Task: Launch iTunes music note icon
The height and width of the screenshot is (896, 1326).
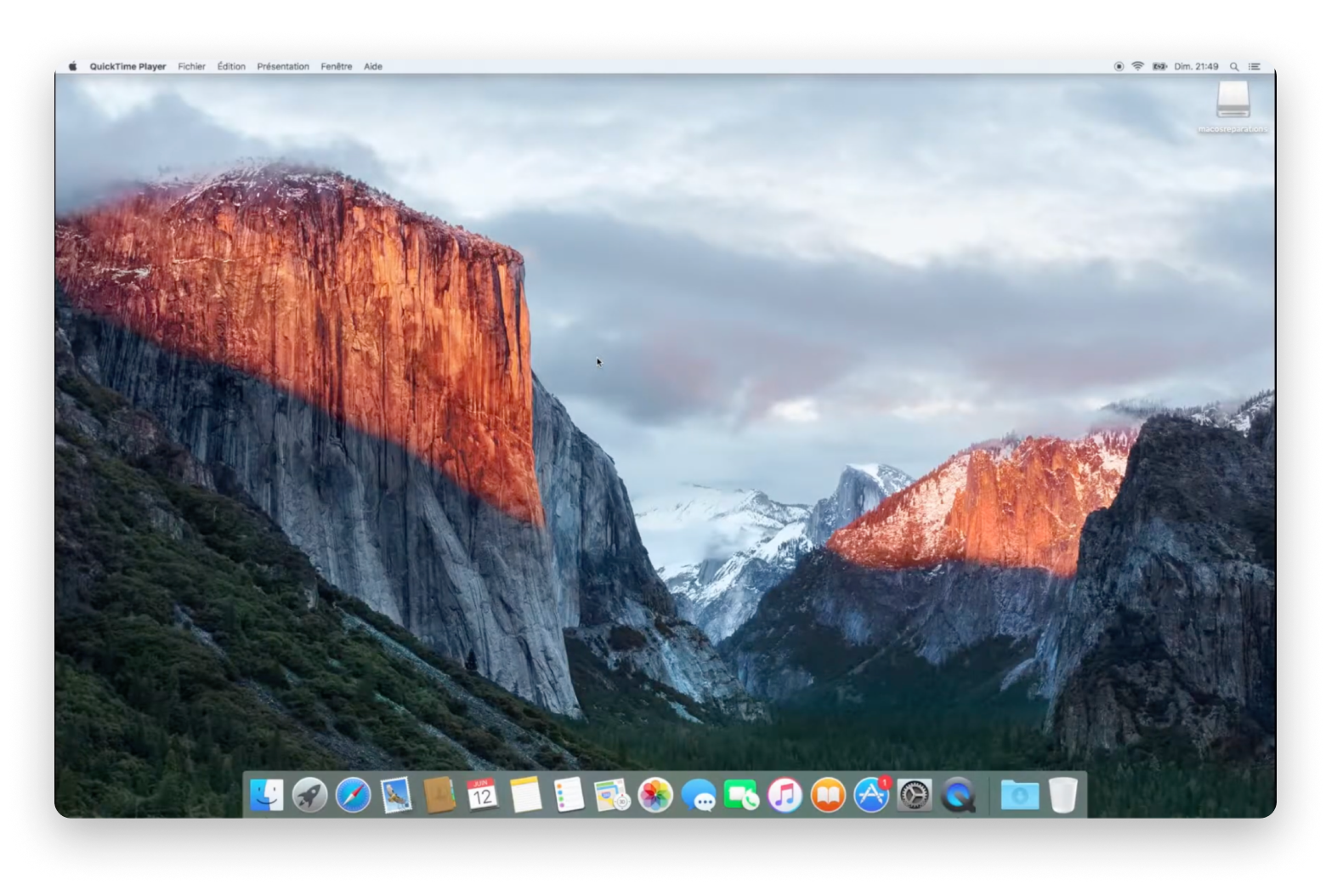Action: (x=785, y=796)
